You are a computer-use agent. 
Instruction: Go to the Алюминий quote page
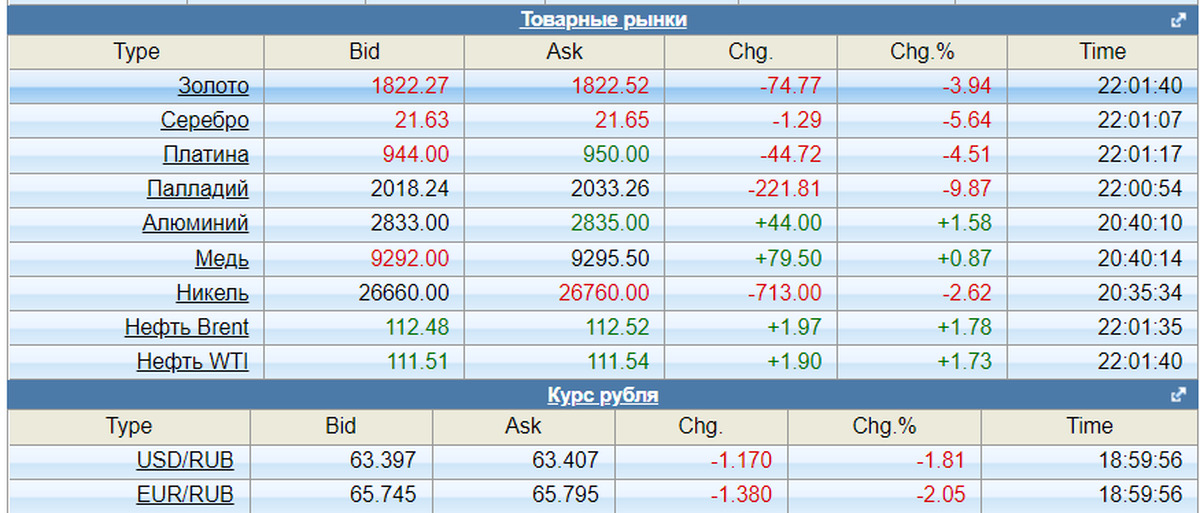(x=195, y=223)
